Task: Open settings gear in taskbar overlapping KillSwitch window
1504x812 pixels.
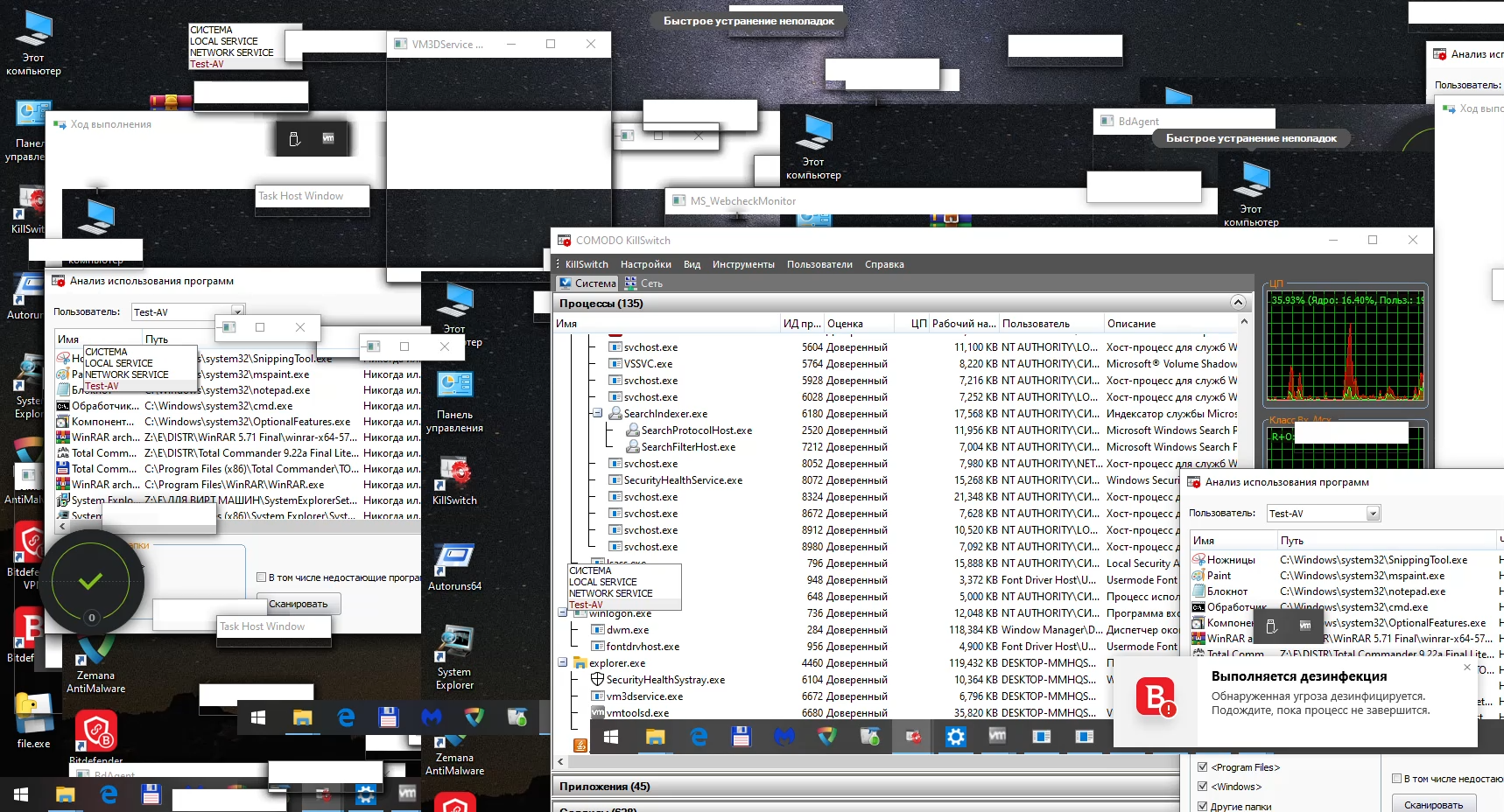Action: (955, 737)
